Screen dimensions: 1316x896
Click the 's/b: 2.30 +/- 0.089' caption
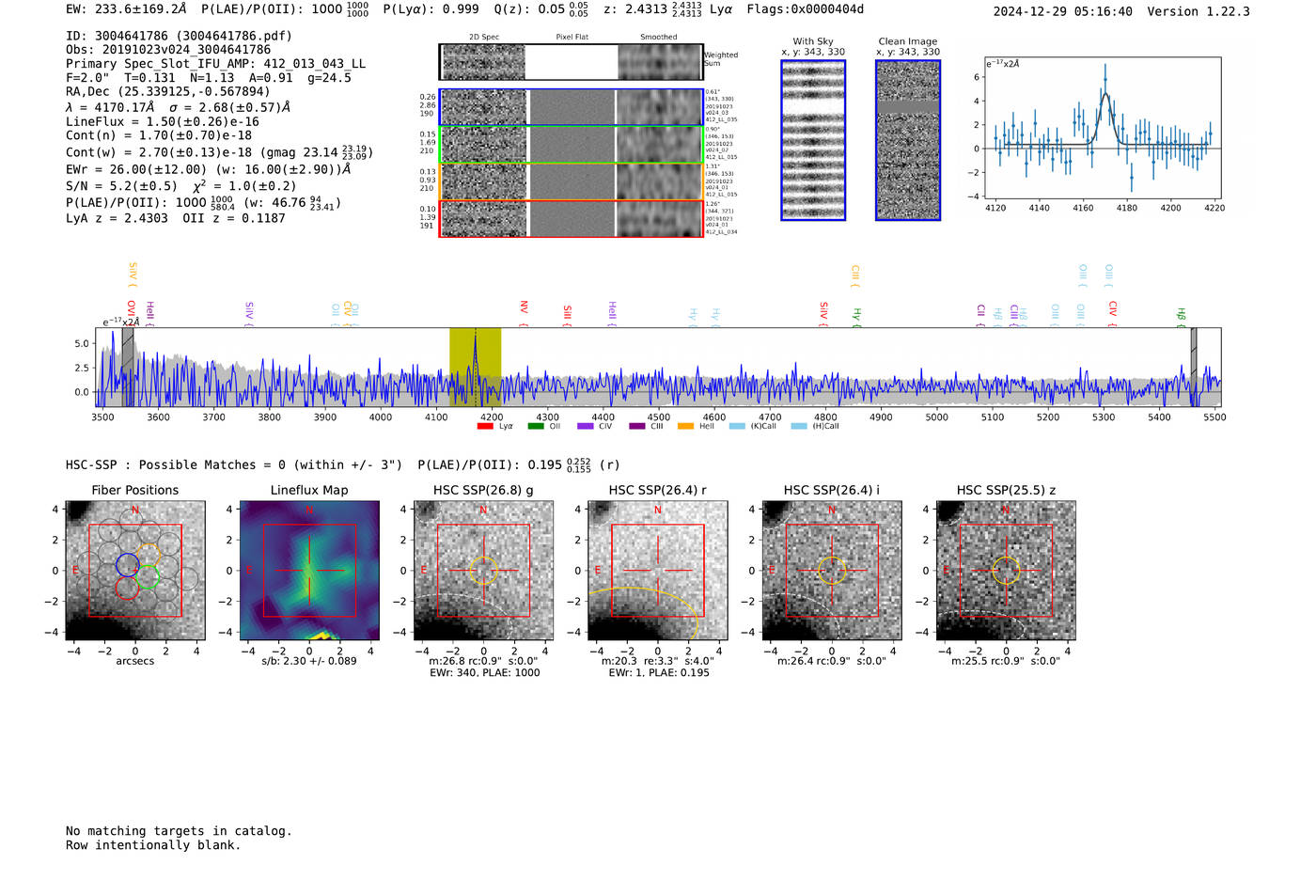click(x=309, y=661)
